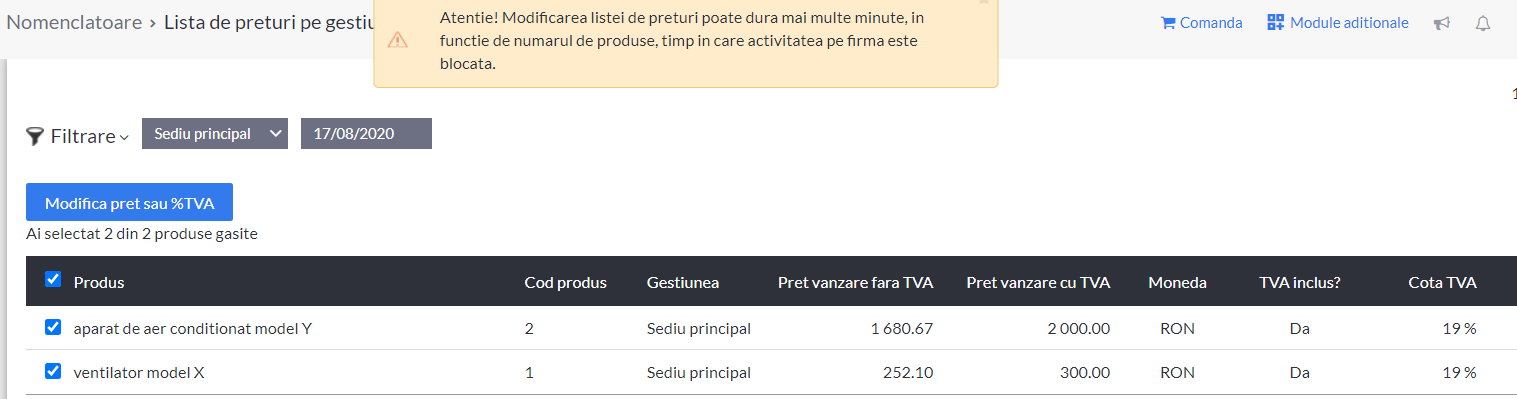Uncheck ventilator model X checkbox
Image resolution: width=1517 pixels, height=399 pixels.
(x=53, y=371)
